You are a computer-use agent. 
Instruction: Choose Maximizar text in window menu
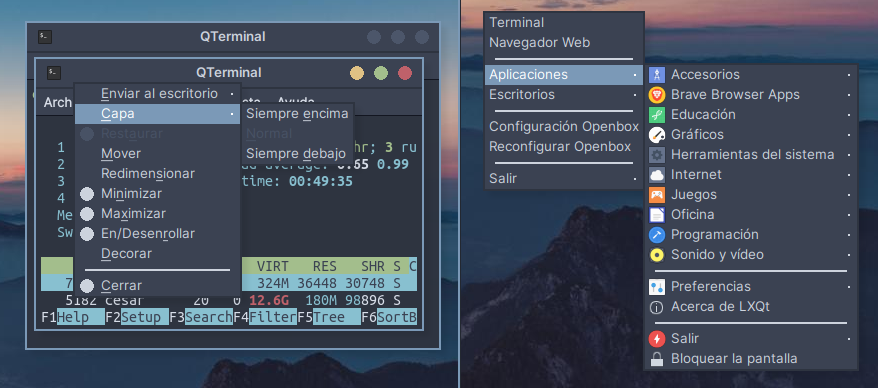point(133,214)
